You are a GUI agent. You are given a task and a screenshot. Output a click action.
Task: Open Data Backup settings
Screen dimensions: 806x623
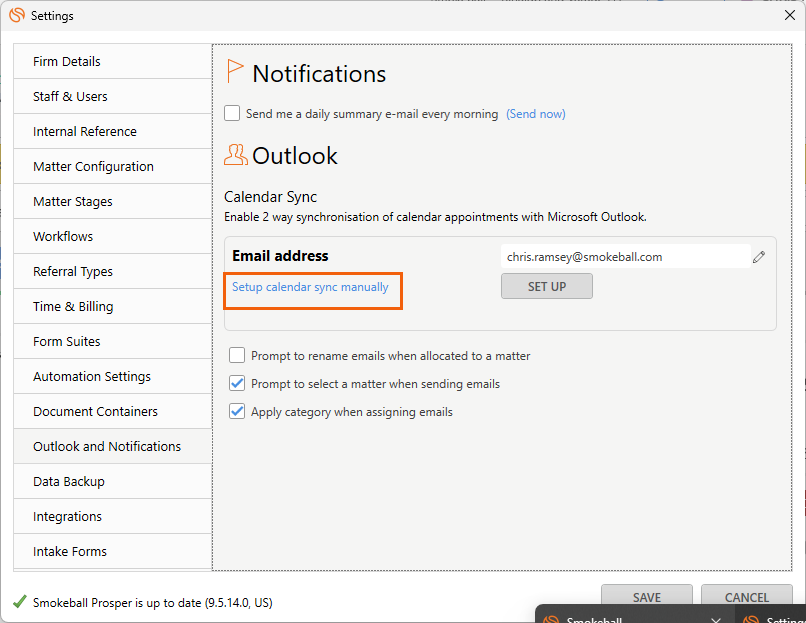(x=113, y=481)
